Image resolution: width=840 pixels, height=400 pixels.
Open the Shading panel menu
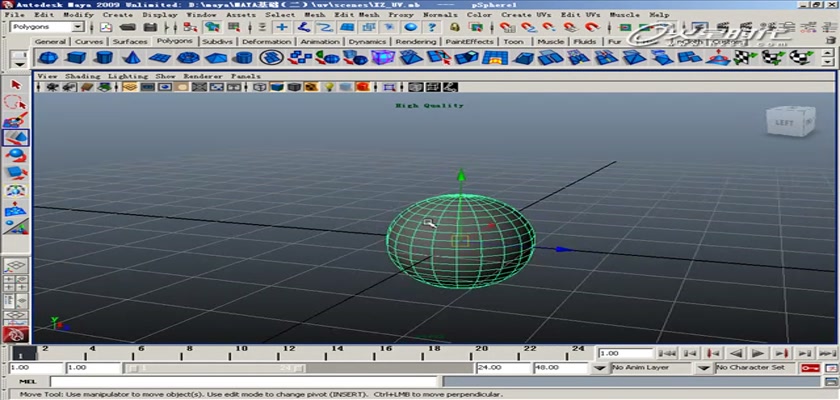(82, 76)
